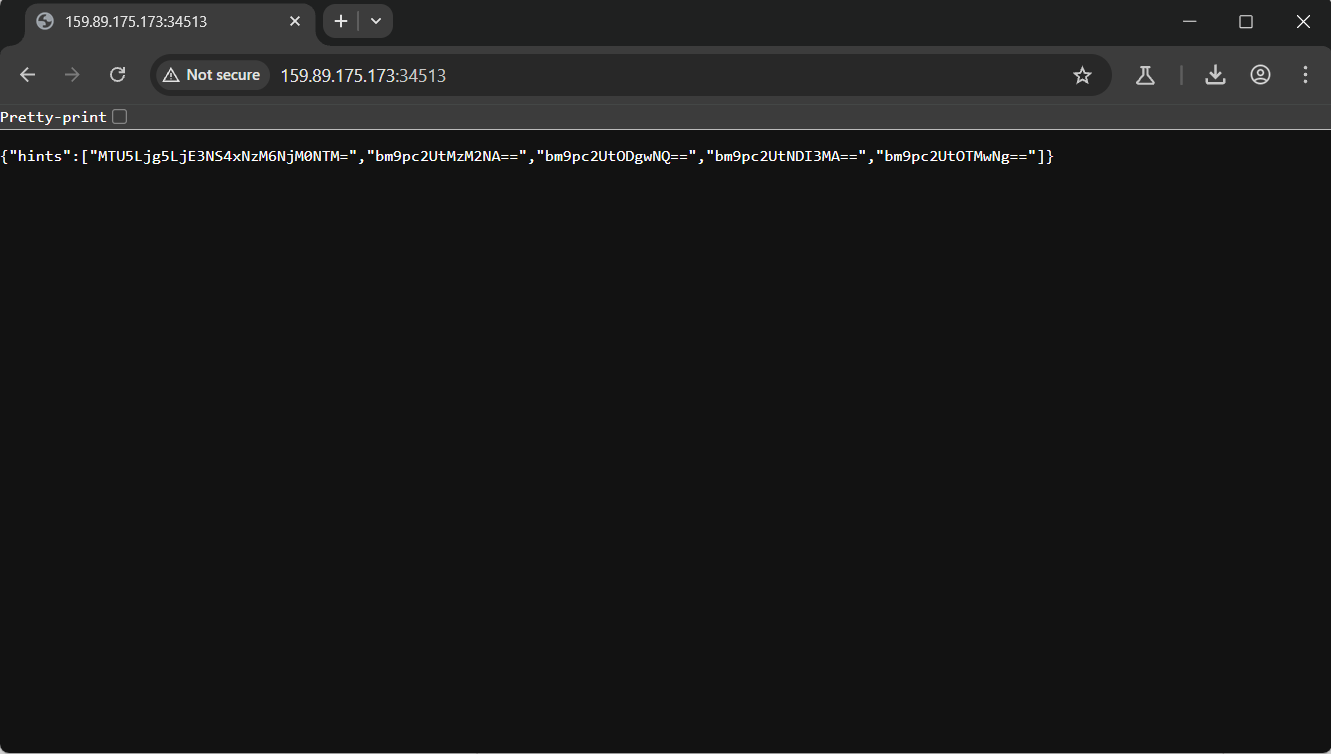Click the globe favicon on the tab
This screenshot has width=1331, height=754.
45,21
